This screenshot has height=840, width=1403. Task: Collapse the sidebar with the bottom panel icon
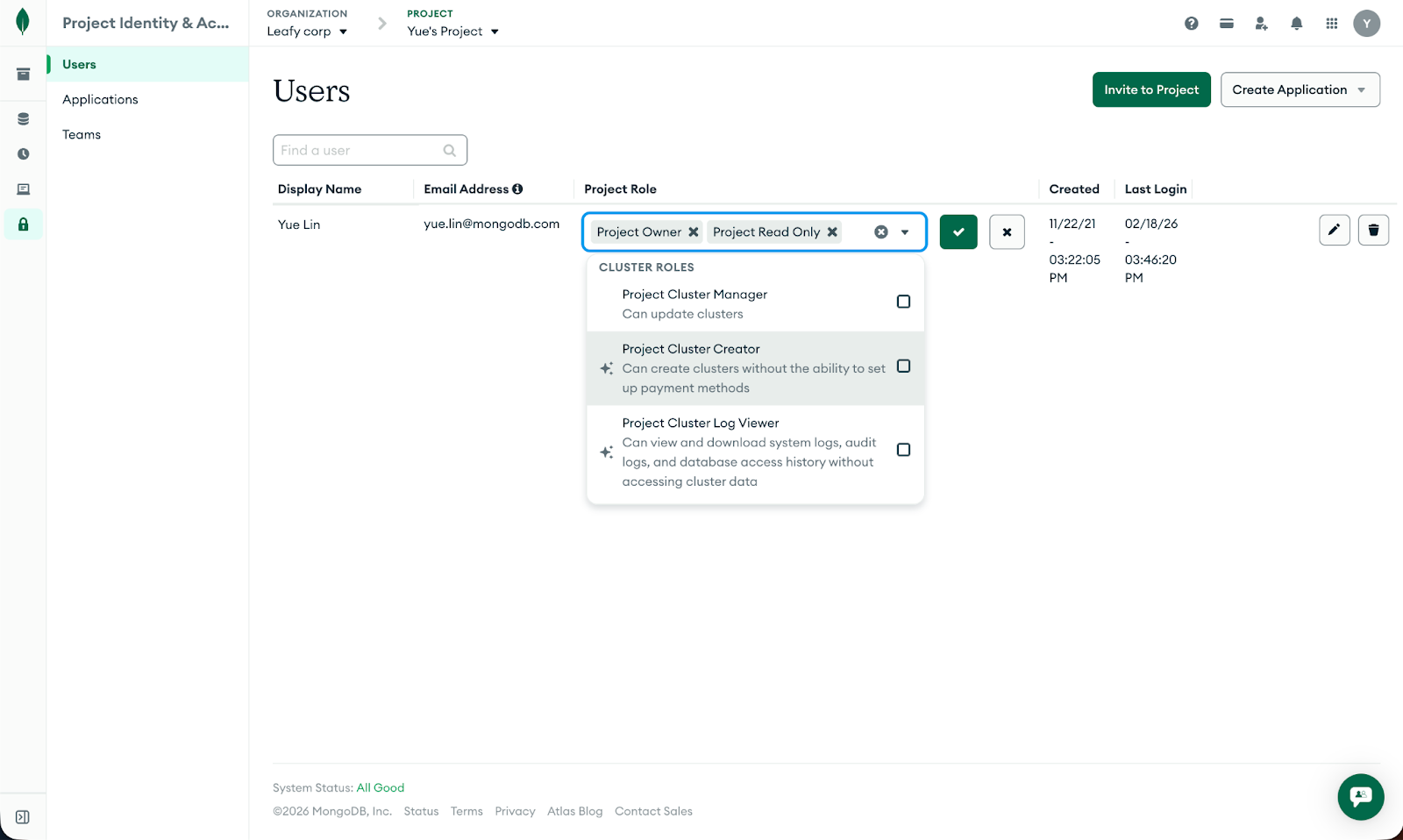[x=23, y=817]
